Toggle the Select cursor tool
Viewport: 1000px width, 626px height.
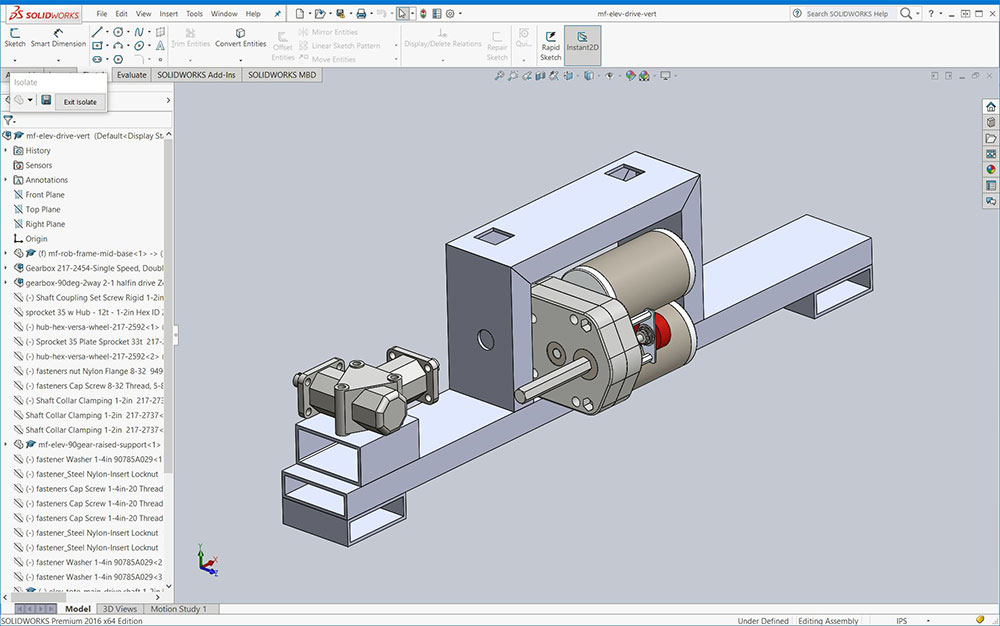(x=401, y=14)
